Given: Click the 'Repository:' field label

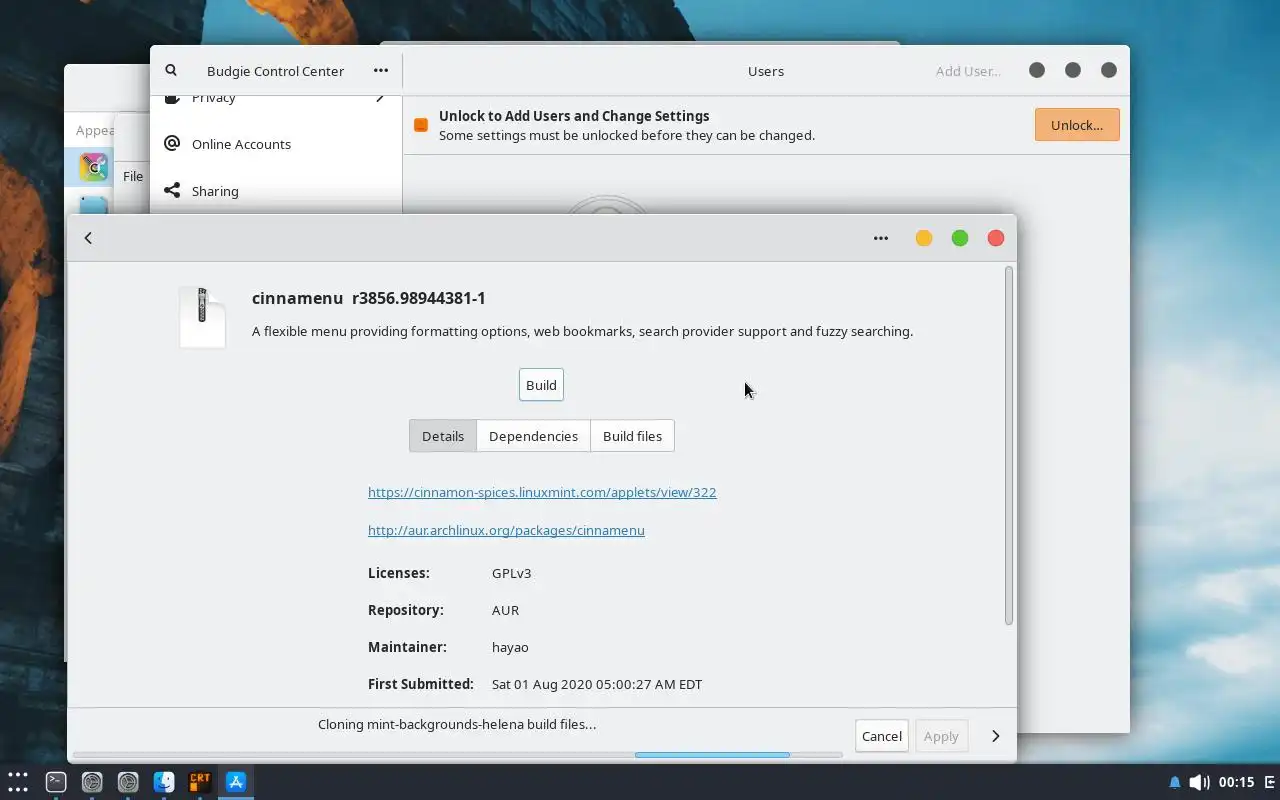Looking at the screenshot, I should pyautogui.click(x=406, y=610).
